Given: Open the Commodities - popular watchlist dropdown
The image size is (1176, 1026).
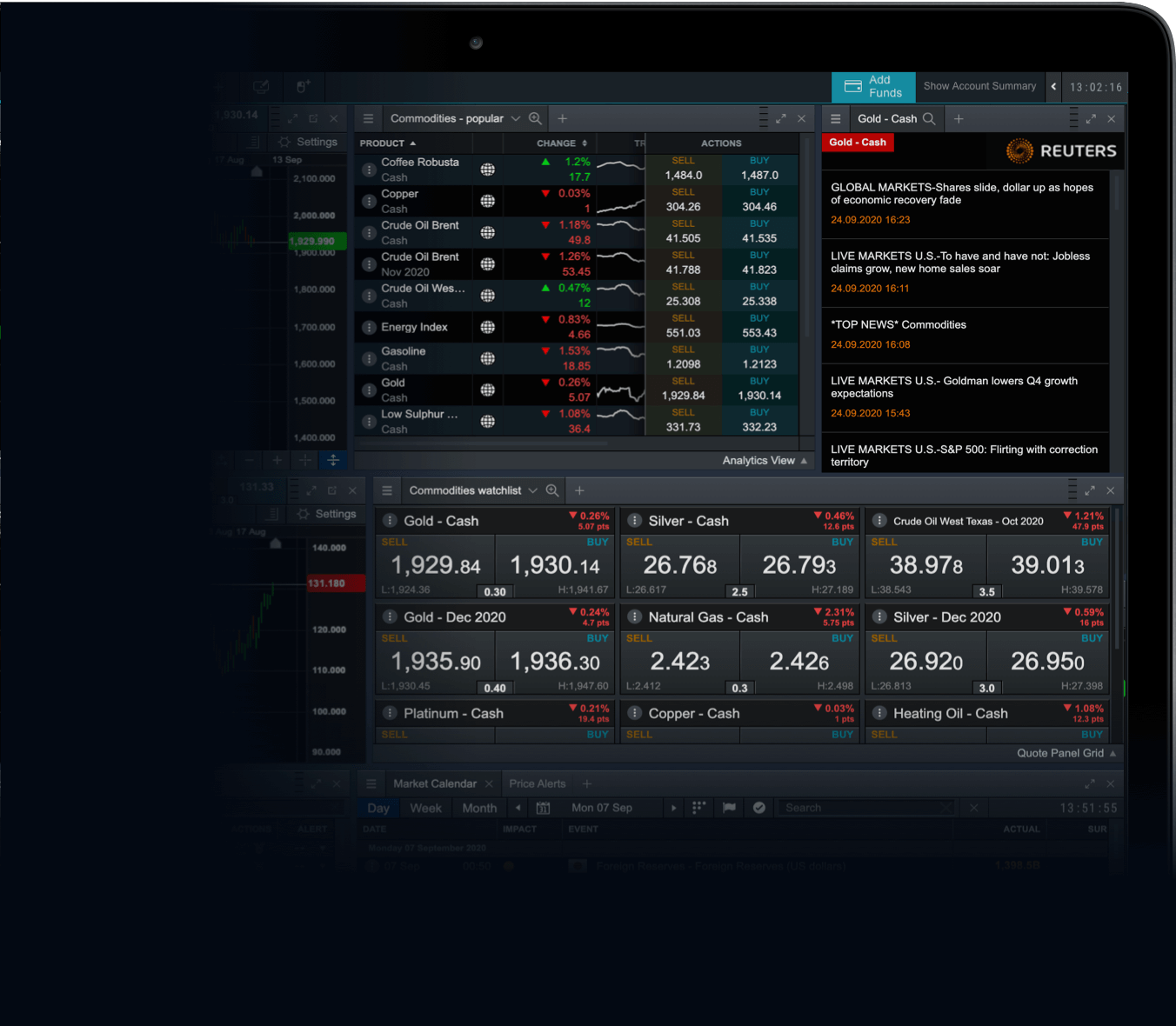Looking at the screenshot, I should point(516,117).
